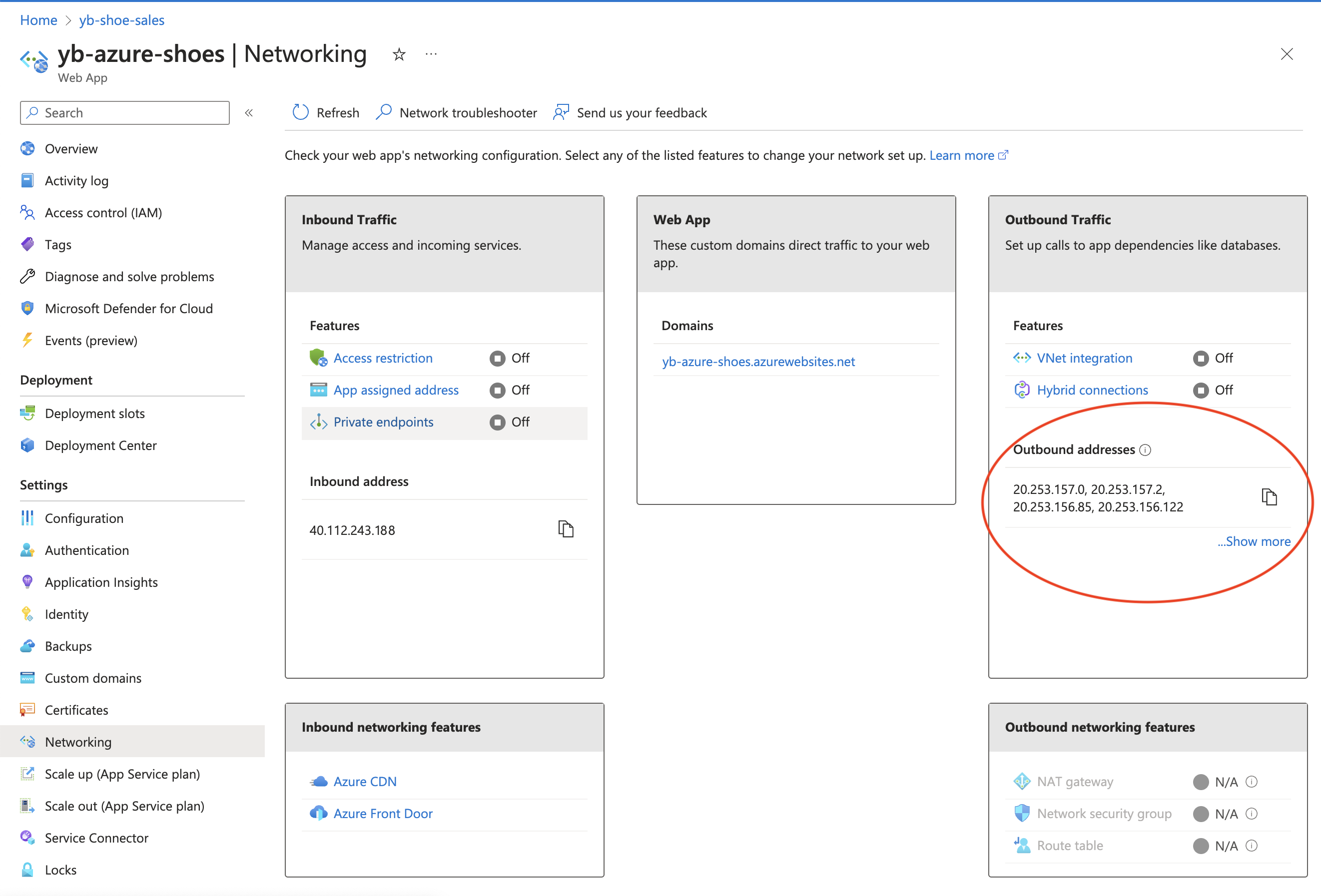This screenshot has width=1321, height=896.
Task: Collapse the left sidebar with the double chevron
Action: point(248,112)
